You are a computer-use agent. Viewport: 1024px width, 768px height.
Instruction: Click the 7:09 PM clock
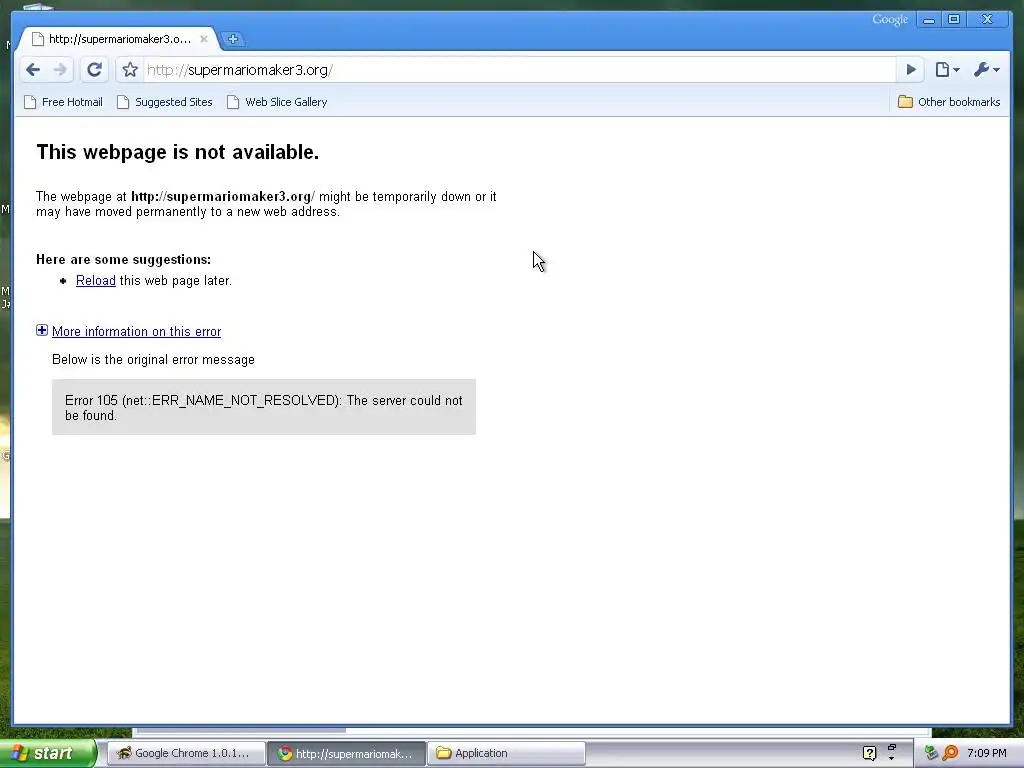[x=986, y=754]
